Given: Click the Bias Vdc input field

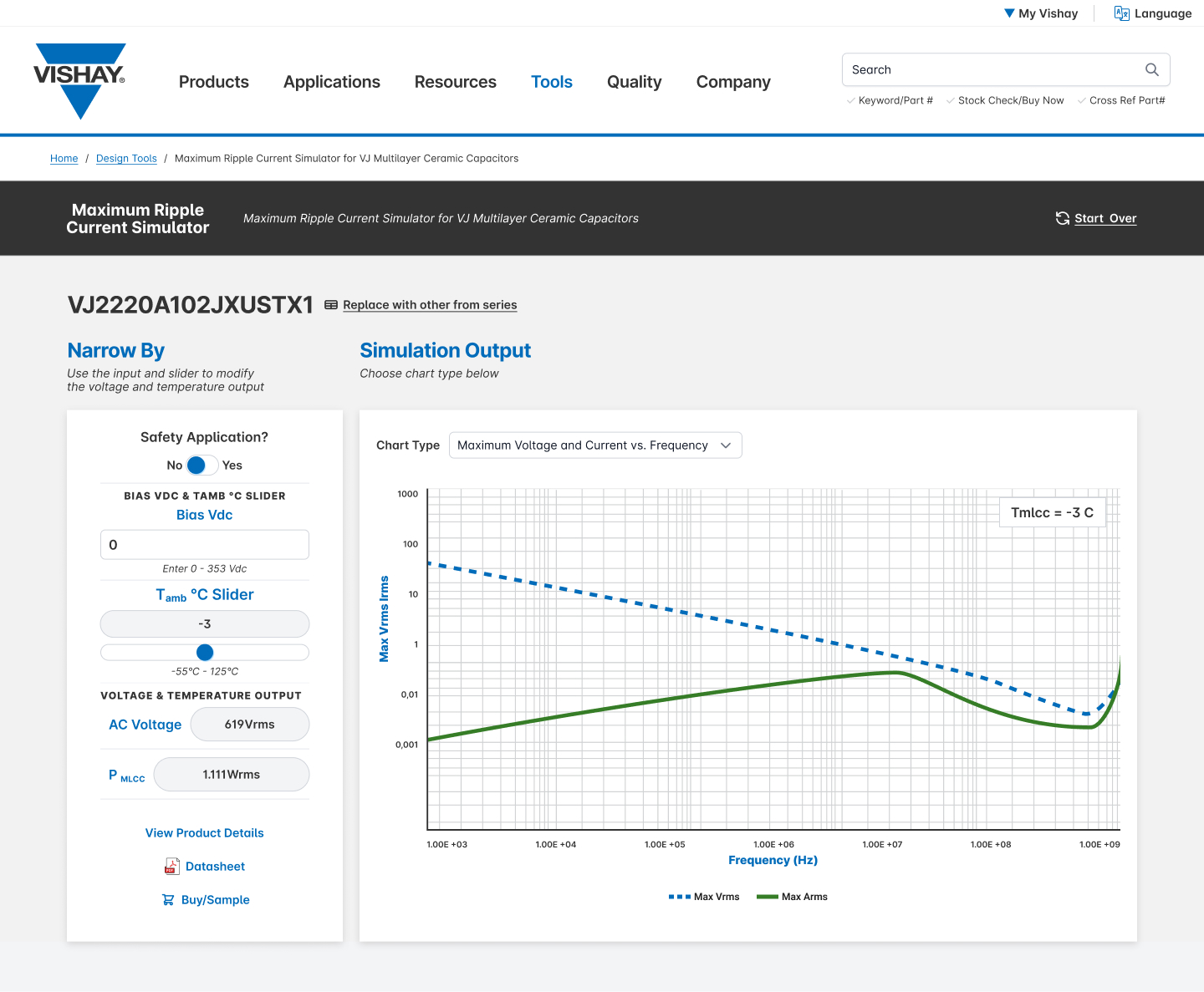Looking at the screenshot, I should point(205,545).
